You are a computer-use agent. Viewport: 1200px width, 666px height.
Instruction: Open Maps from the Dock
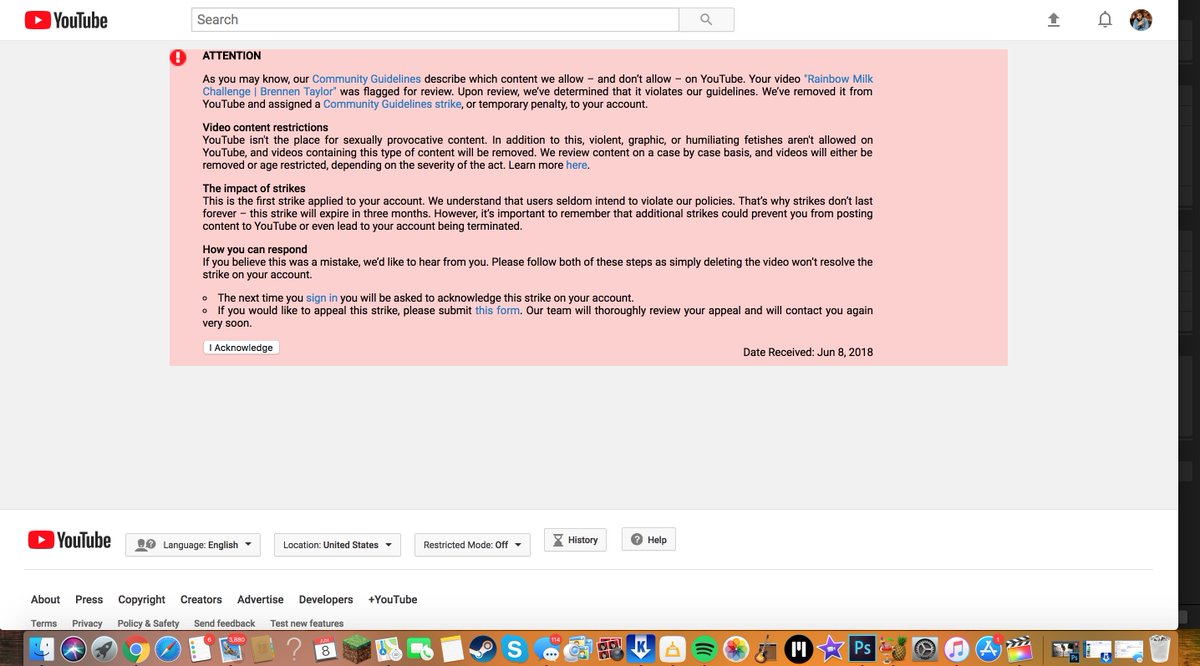[x=388, y=649]
